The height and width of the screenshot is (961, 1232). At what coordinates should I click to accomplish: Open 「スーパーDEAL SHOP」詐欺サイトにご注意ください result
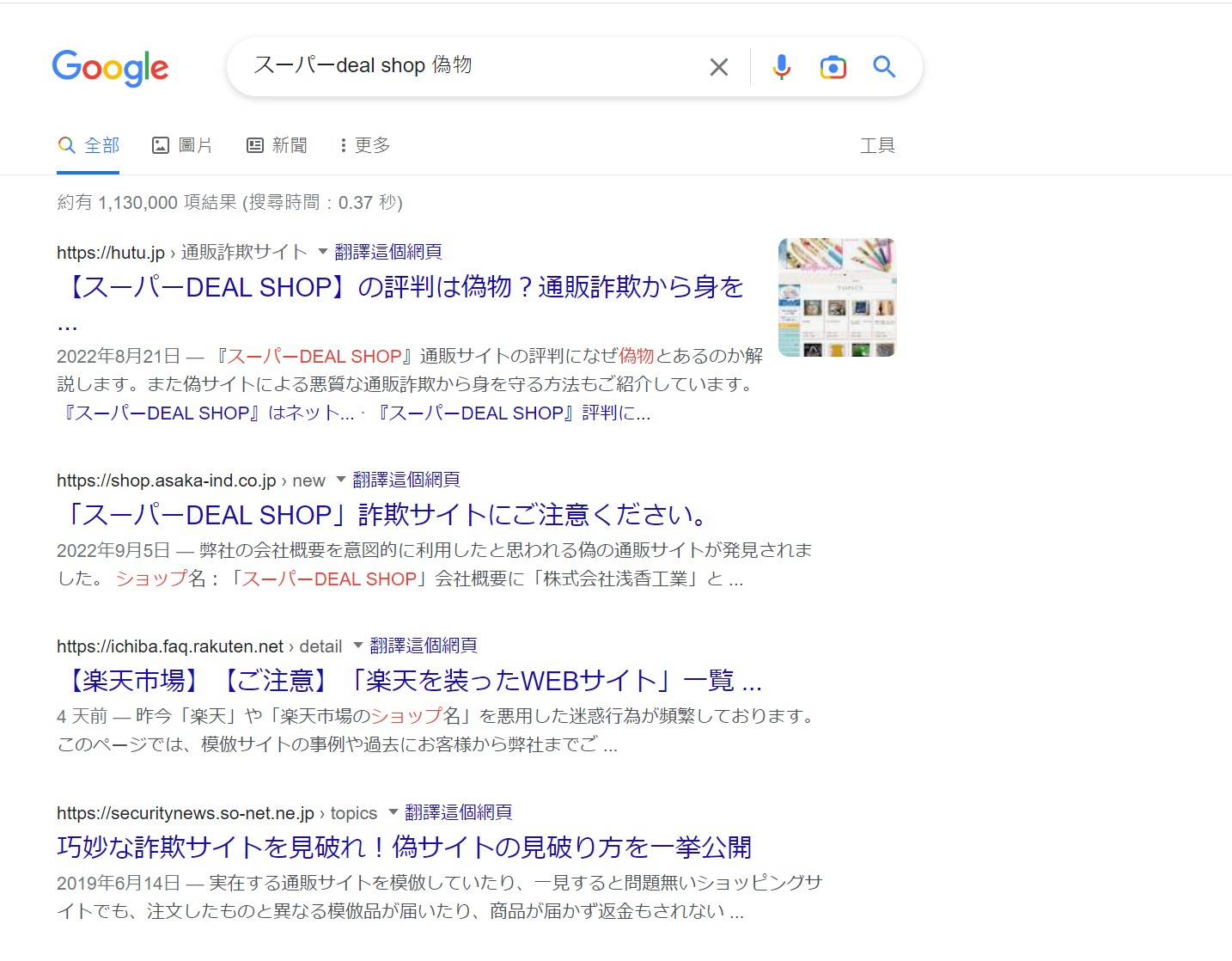click(x=387, y=515)
